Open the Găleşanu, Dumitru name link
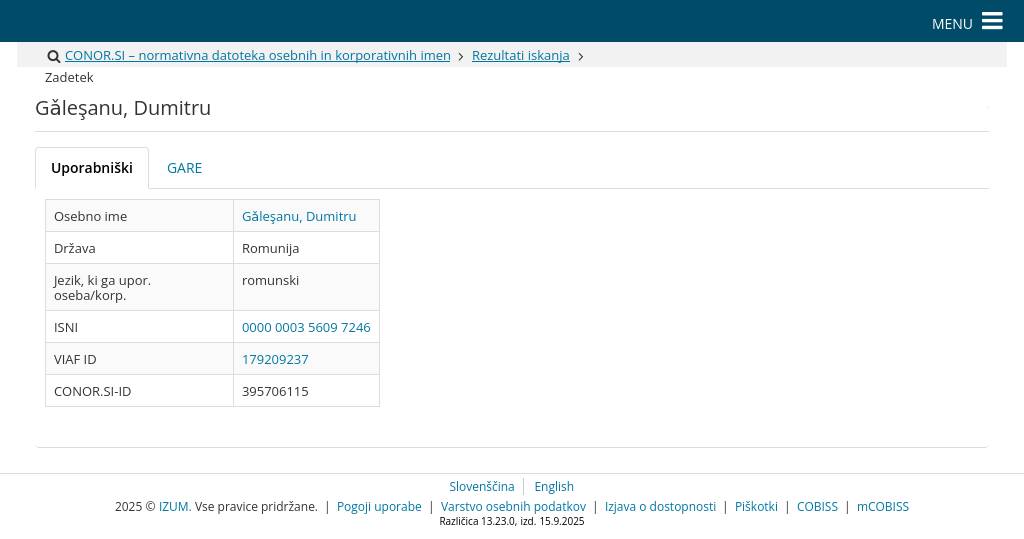 coord(299,216)
